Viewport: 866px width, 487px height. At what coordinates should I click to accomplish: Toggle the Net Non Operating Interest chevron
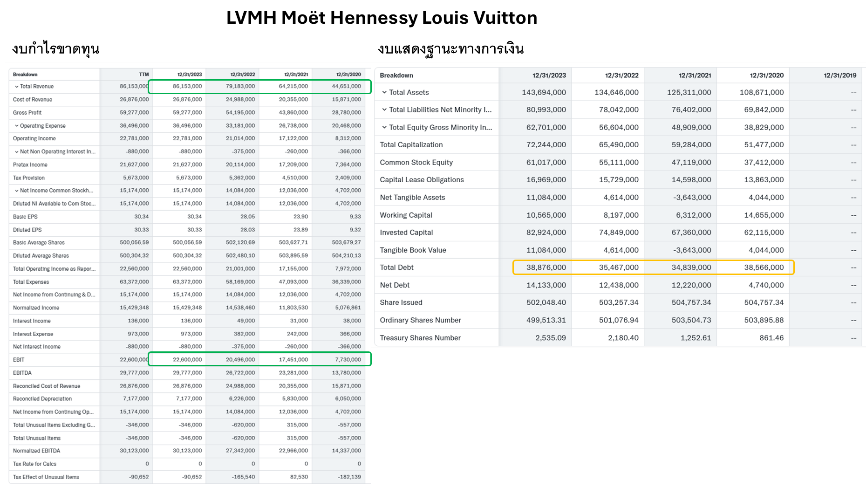[x=17, y=152]
